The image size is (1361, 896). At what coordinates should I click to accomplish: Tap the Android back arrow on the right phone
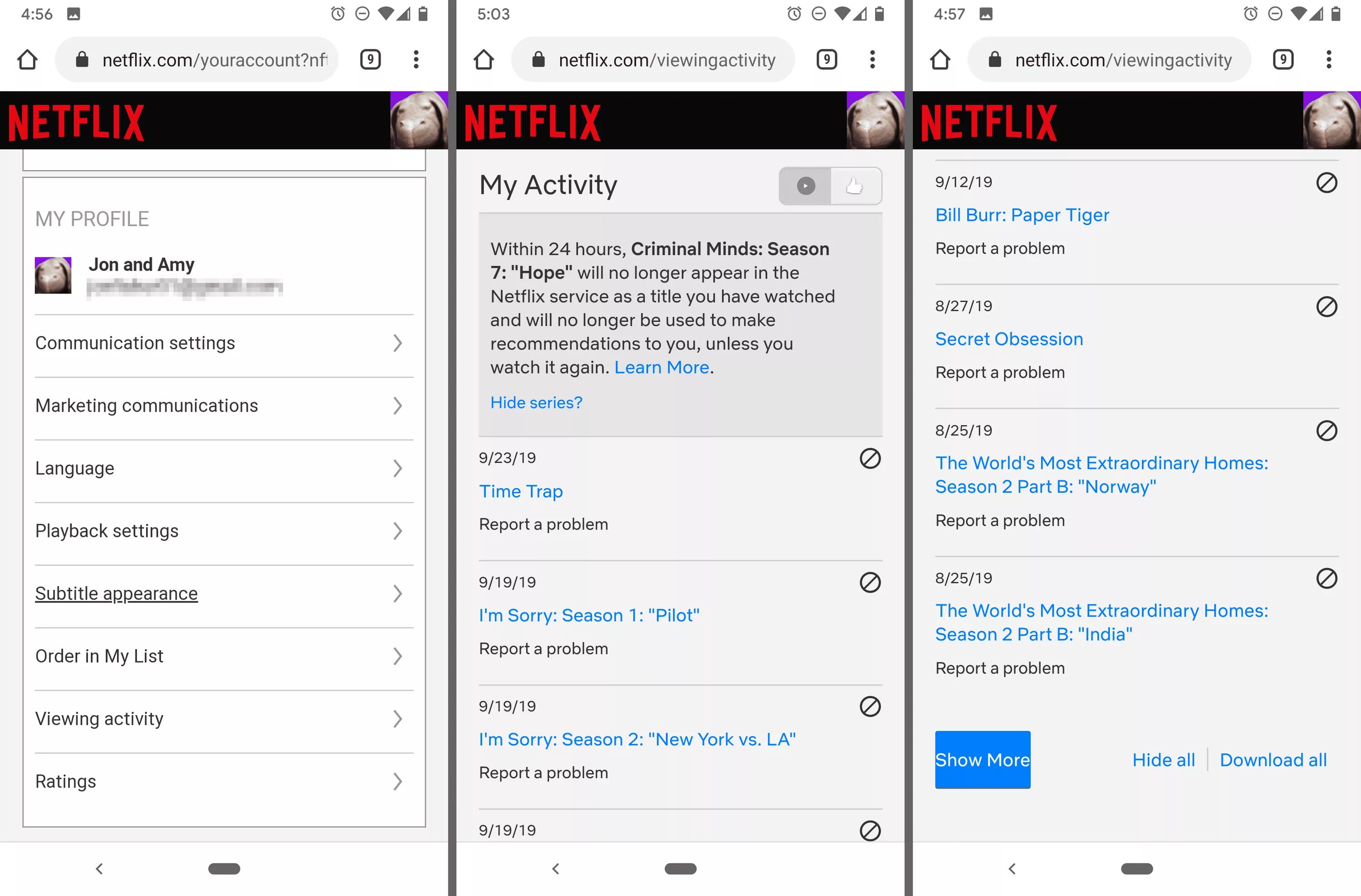[x=1012, y=869]
